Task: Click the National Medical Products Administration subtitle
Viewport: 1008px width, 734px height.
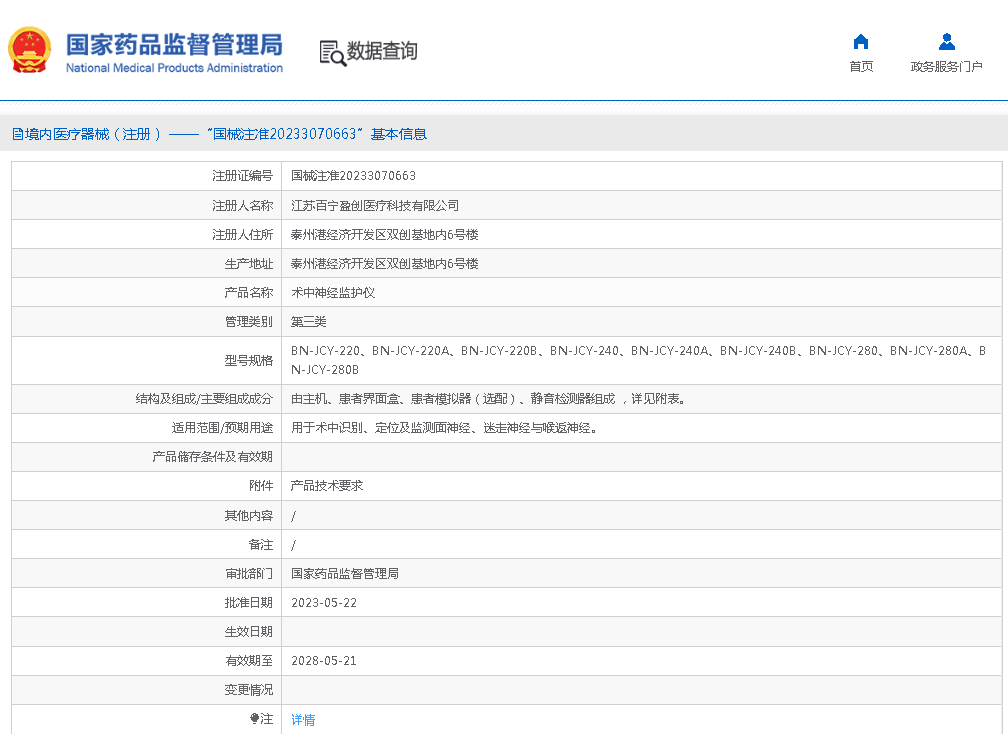Action: click(x=174, y=68)
